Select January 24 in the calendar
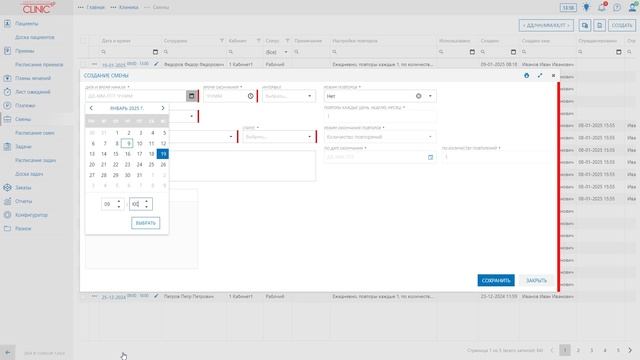The height and width of the screenshot is (360, 640). point(140,164)
